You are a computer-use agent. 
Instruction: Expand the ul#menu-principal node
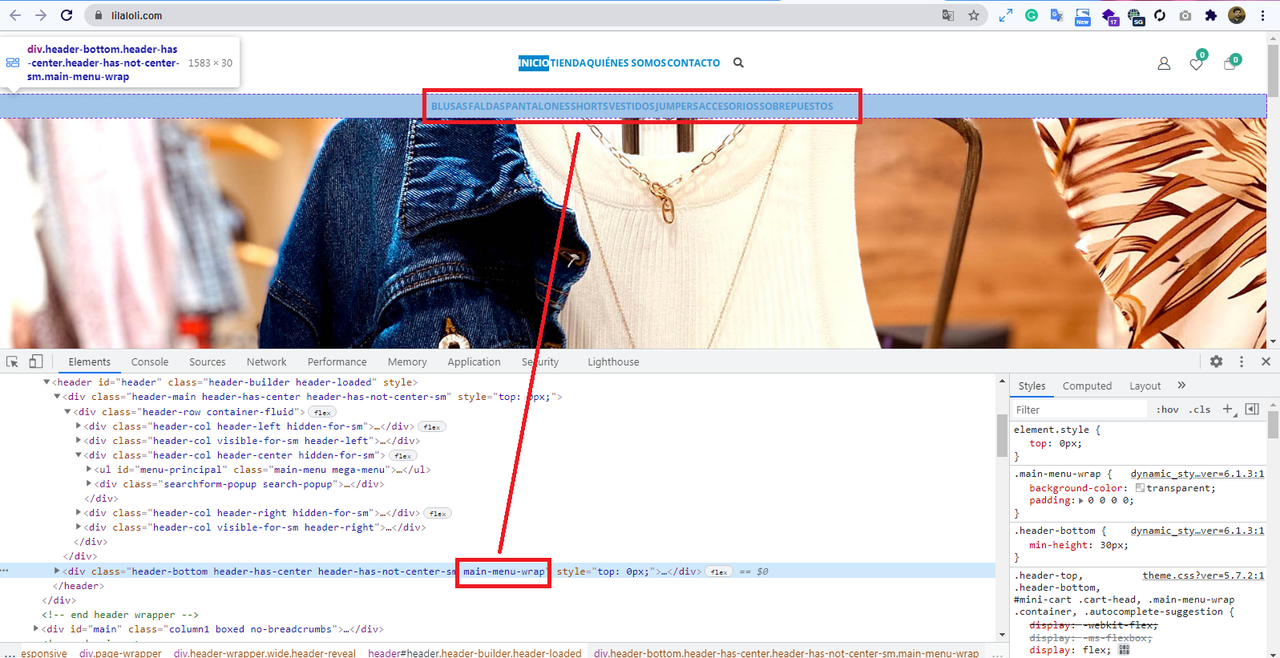(x=90, y=469)
